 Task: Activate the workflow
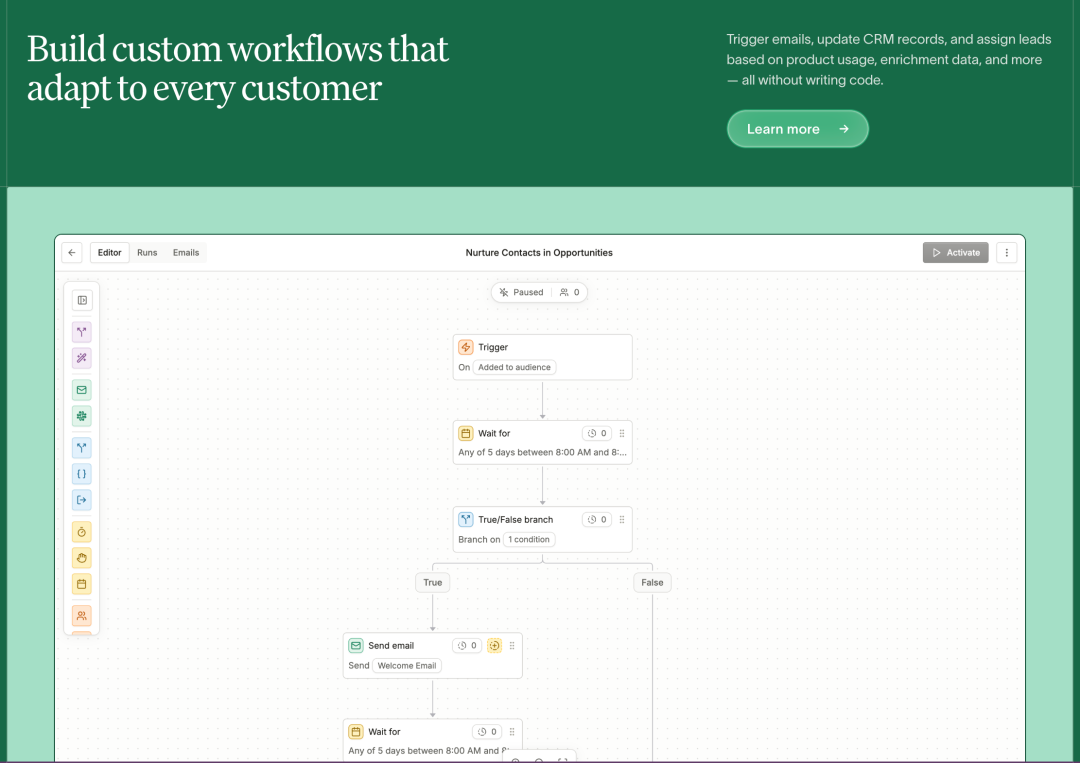956,253
